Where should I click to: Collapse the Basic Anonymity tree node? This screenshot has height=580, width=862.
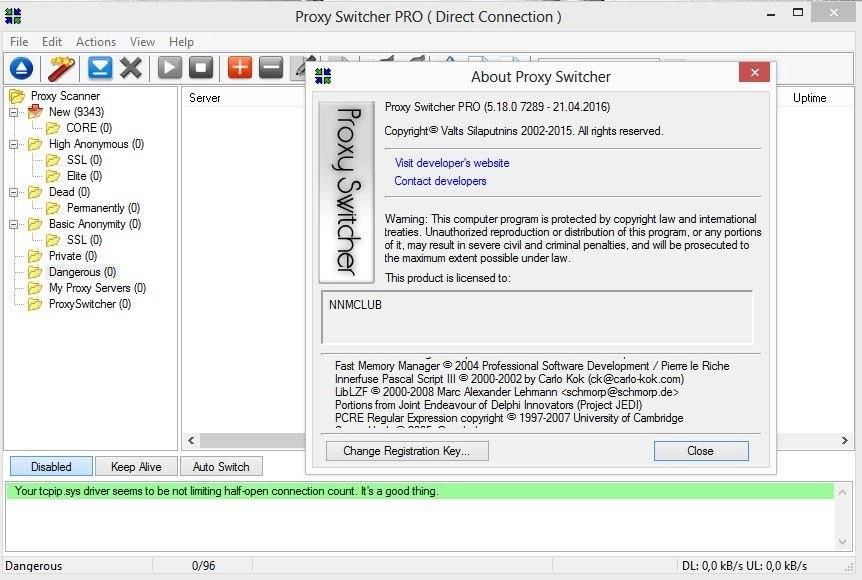click(x=14, y=224)
